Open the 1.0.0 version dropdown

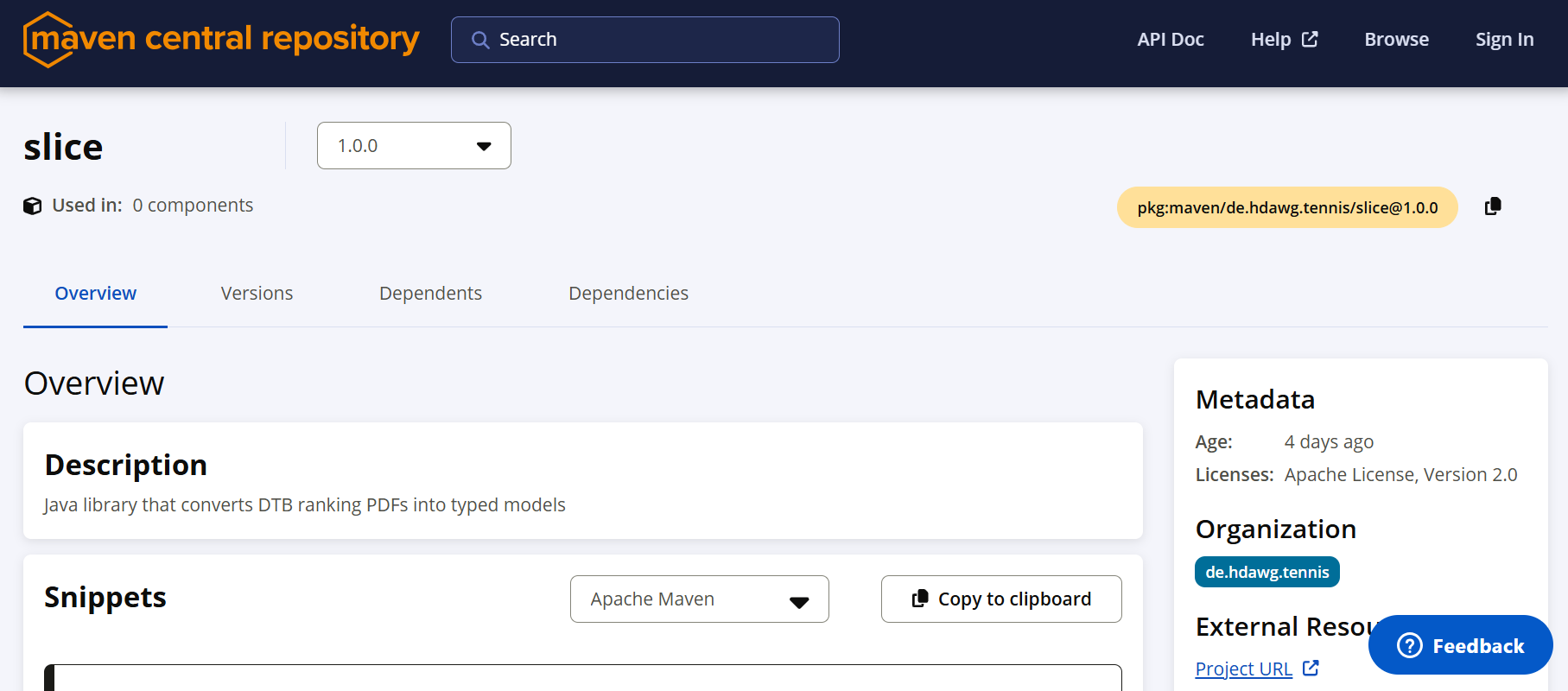[x=414, y=145]
